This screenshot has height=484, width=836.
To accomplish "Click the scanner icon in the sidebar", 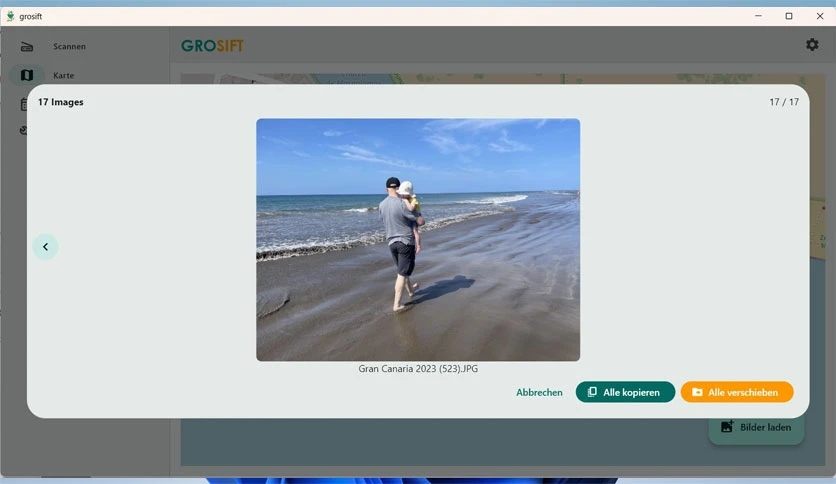I will click(x=27, y=47).
